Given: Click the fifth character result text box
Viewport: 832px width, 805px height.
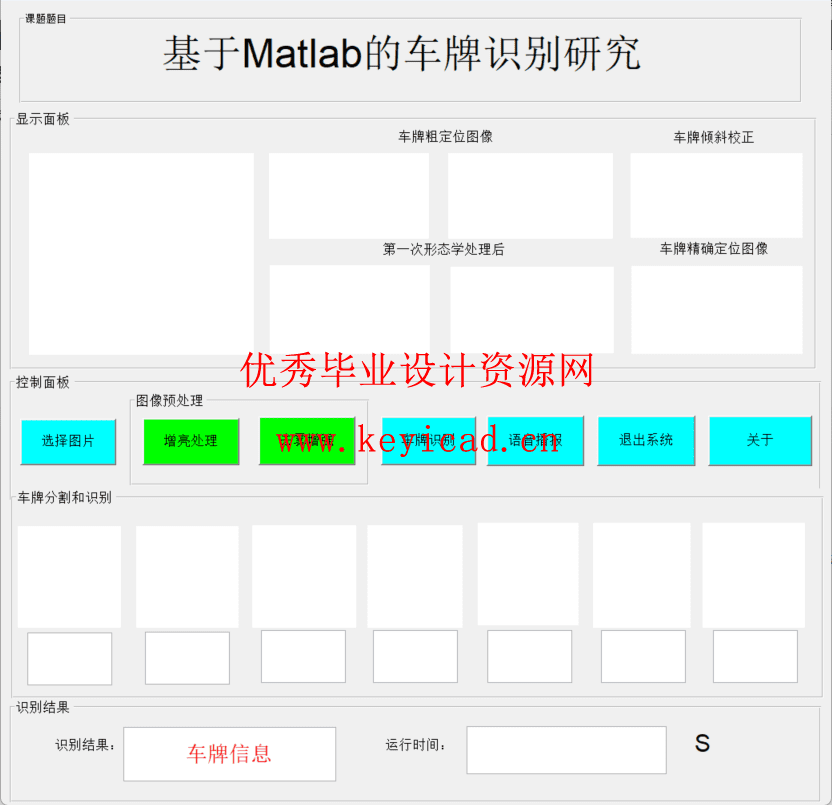Looking at the screenshot, I should (530, 656).
